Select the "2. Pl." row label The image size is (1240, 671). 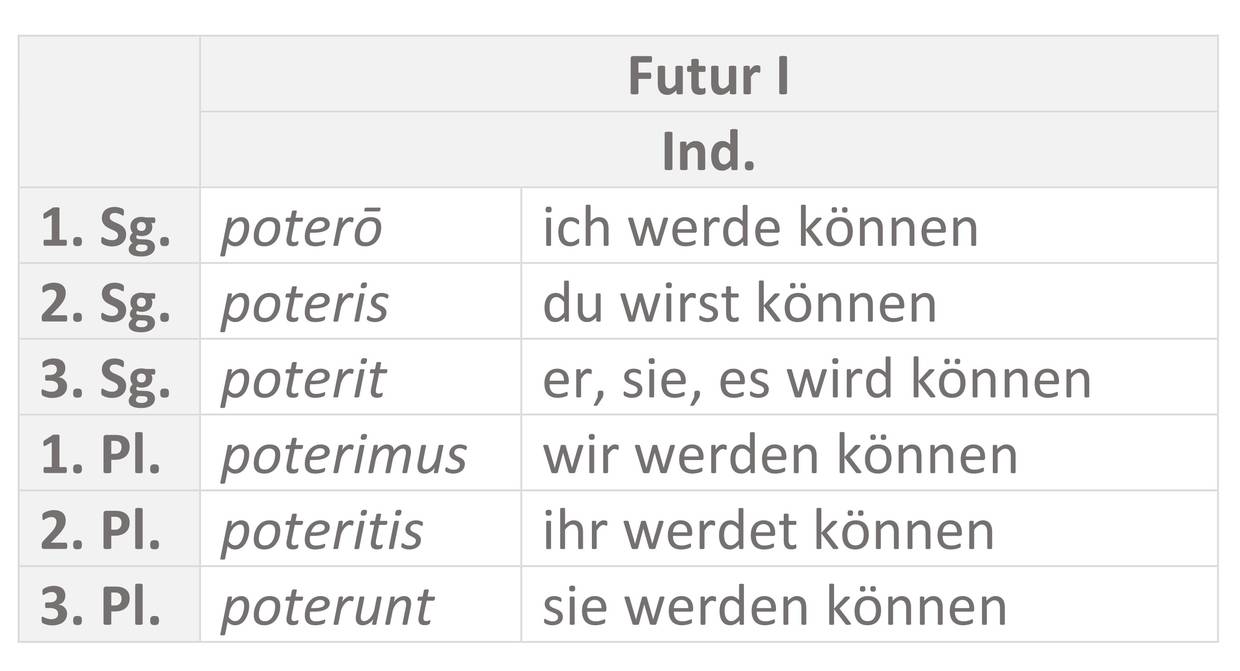coord(100,531)
